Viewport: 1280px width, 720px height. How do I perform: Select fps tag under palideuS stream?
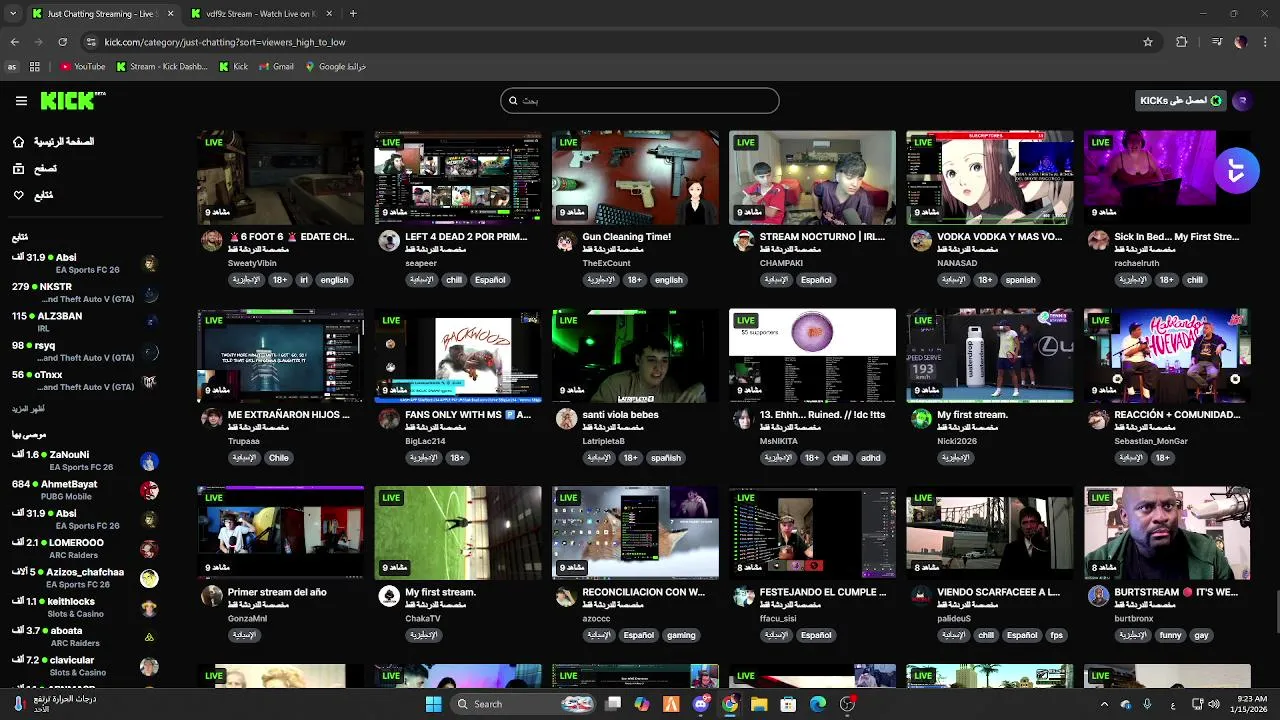pos(1057,635)
